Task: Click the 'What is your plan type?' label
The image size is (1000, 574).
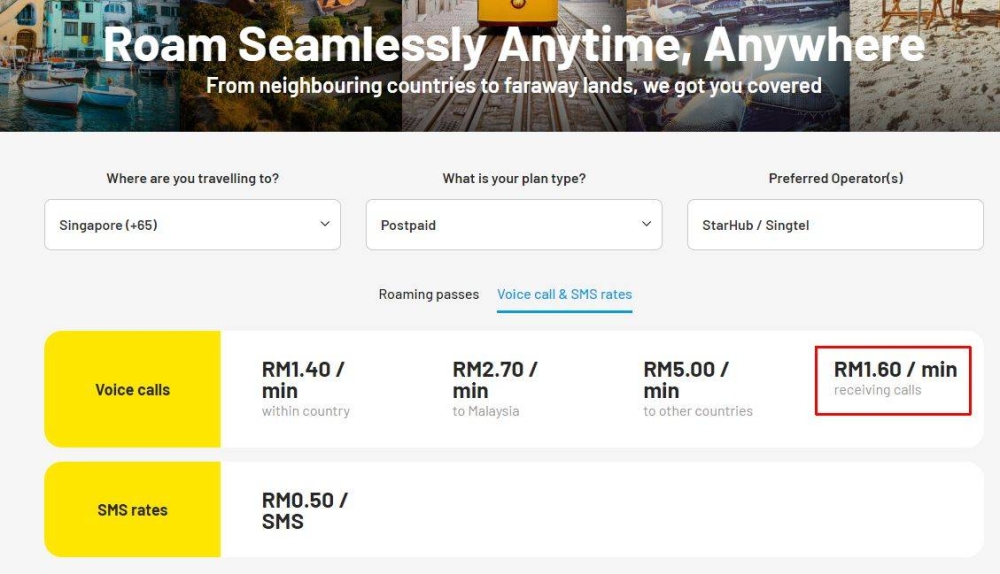Action: pyautogui.click(x=514, y=179)
